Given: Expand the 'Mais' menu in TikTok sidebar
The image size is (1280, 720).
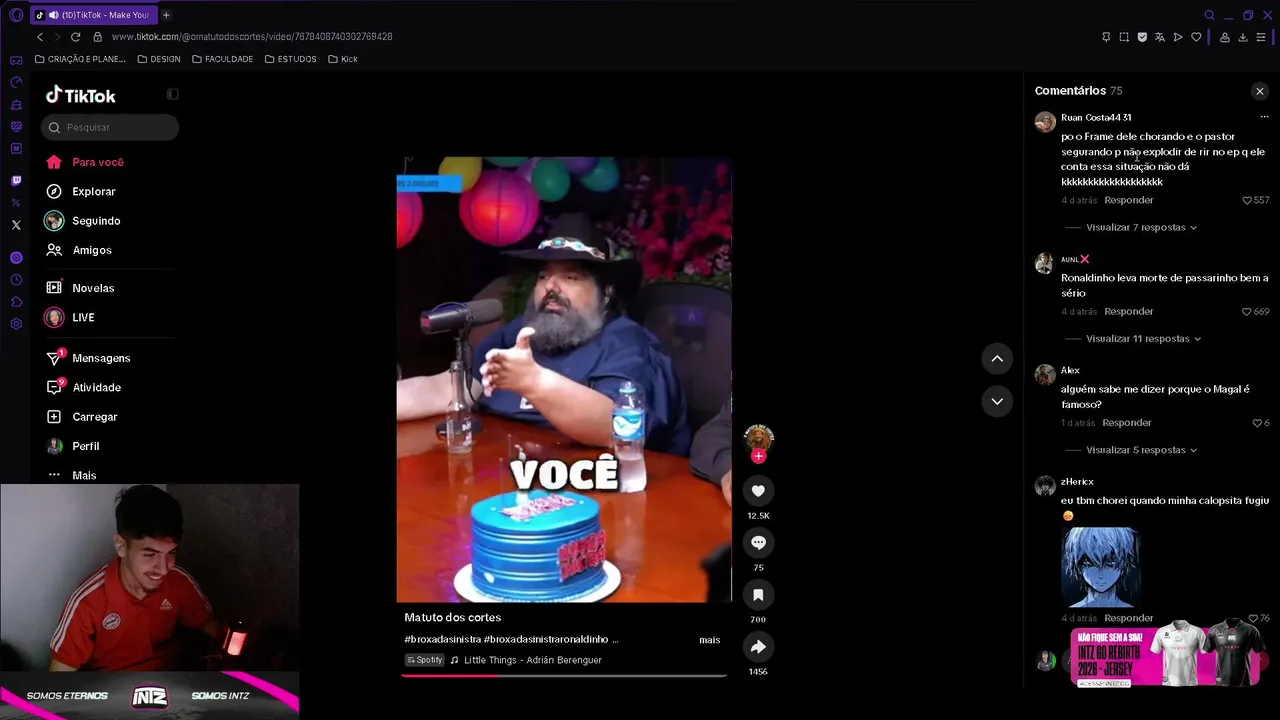Looking at the screenshot, I should point(71,475).
